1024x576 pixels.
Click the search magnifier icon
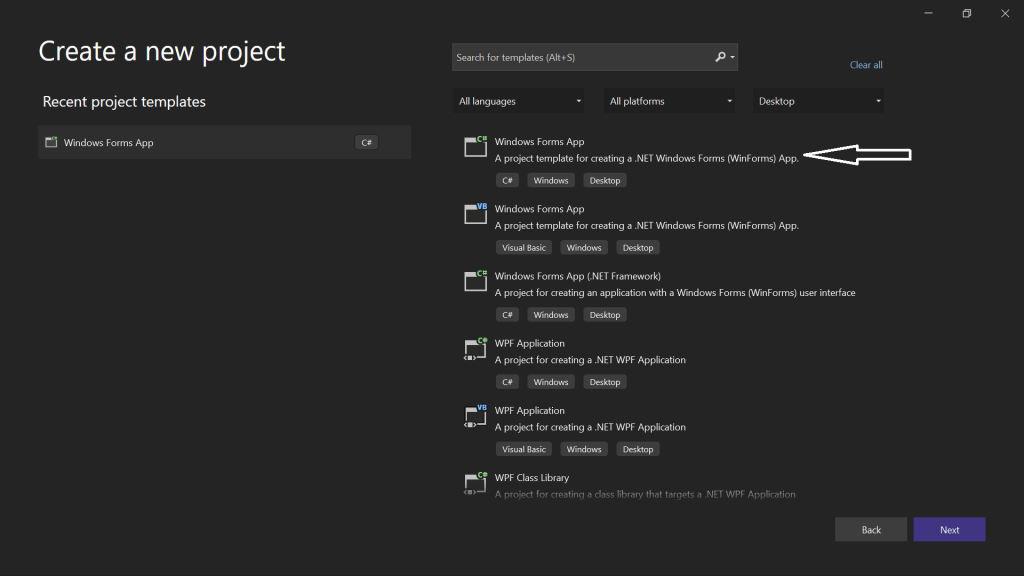click(x=720, y=57)
